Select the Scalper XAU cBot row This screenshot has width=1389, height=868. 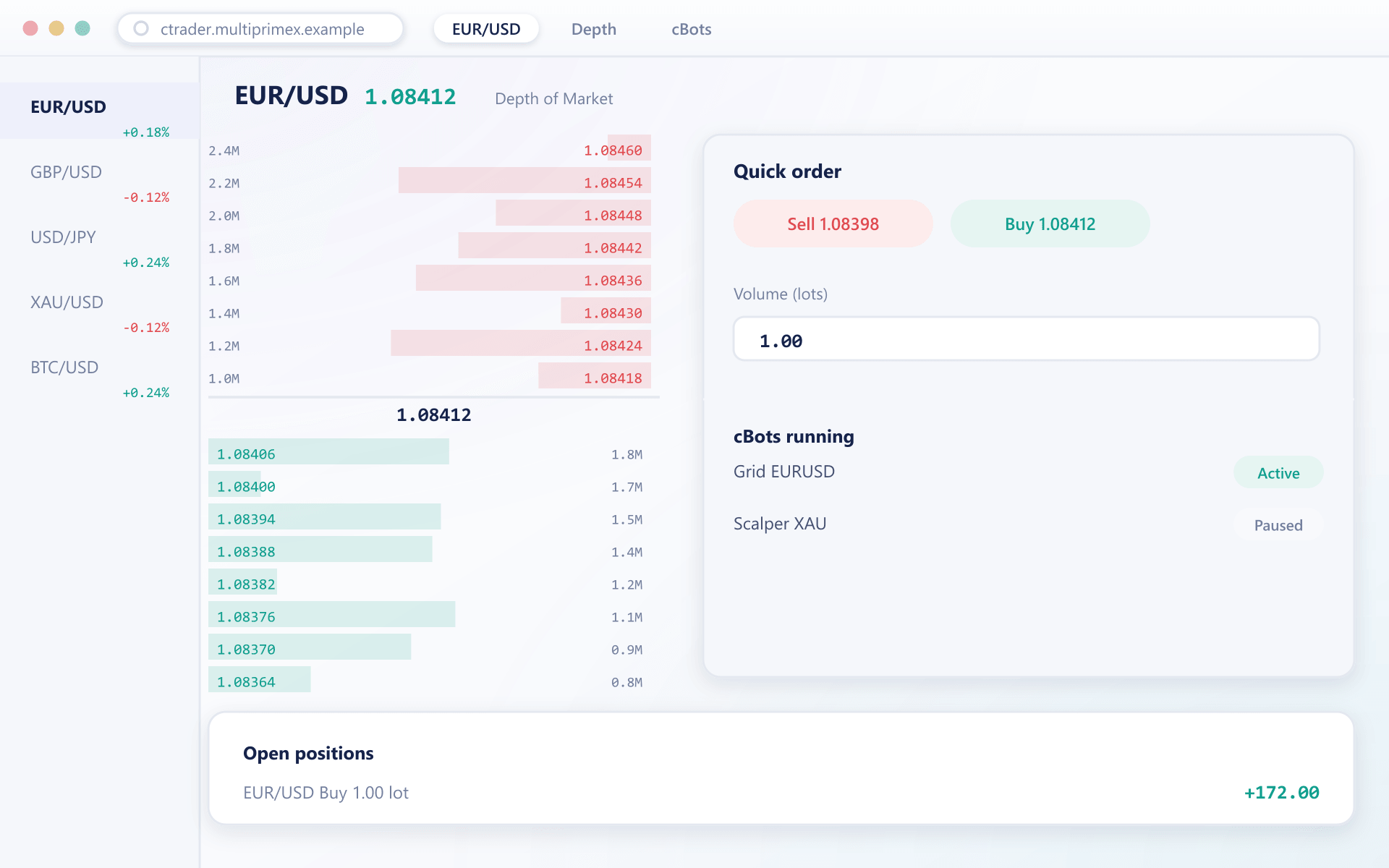click(x=1028, y=524)
